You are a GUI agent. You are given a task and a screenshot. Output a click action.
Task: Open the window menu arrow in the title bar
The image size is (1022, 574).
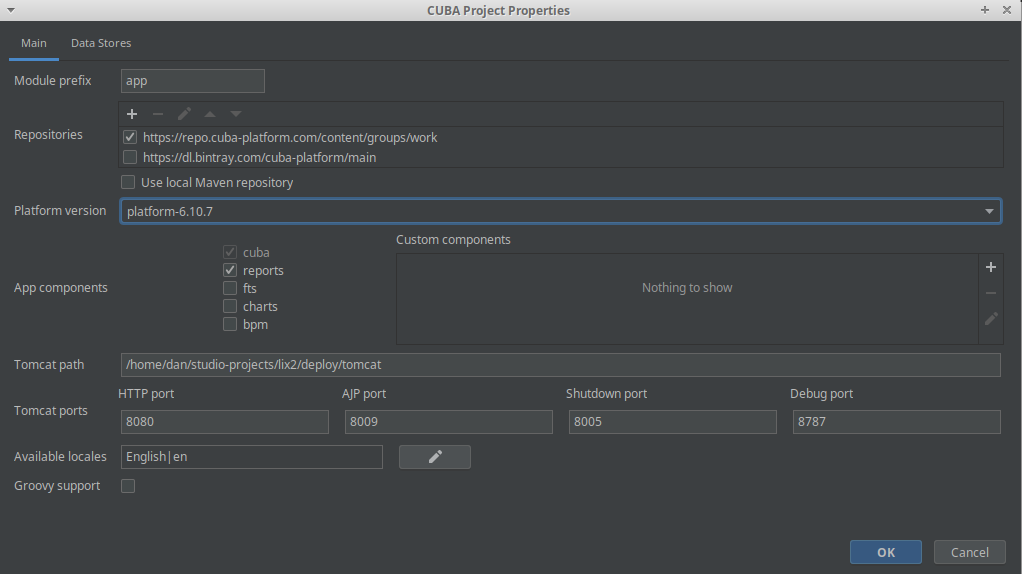click(x=10, y=10)
